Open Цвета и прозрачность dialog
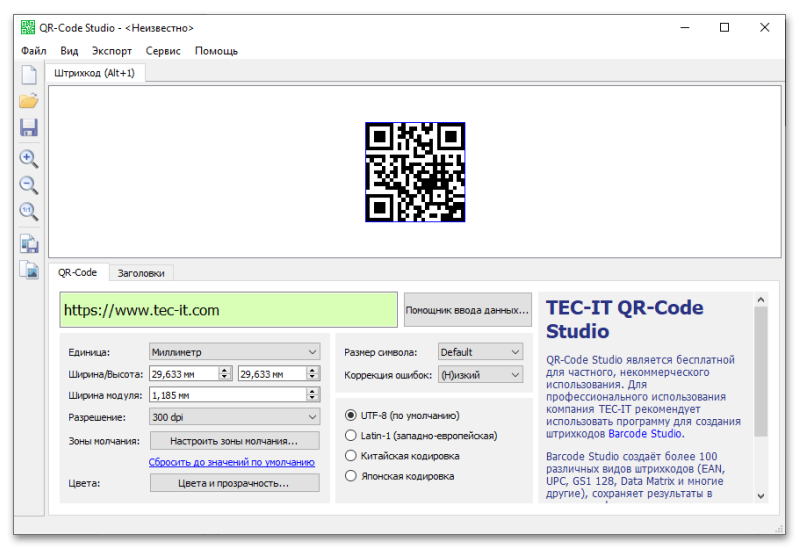This screenshot has width=800, height=549. 235,483
